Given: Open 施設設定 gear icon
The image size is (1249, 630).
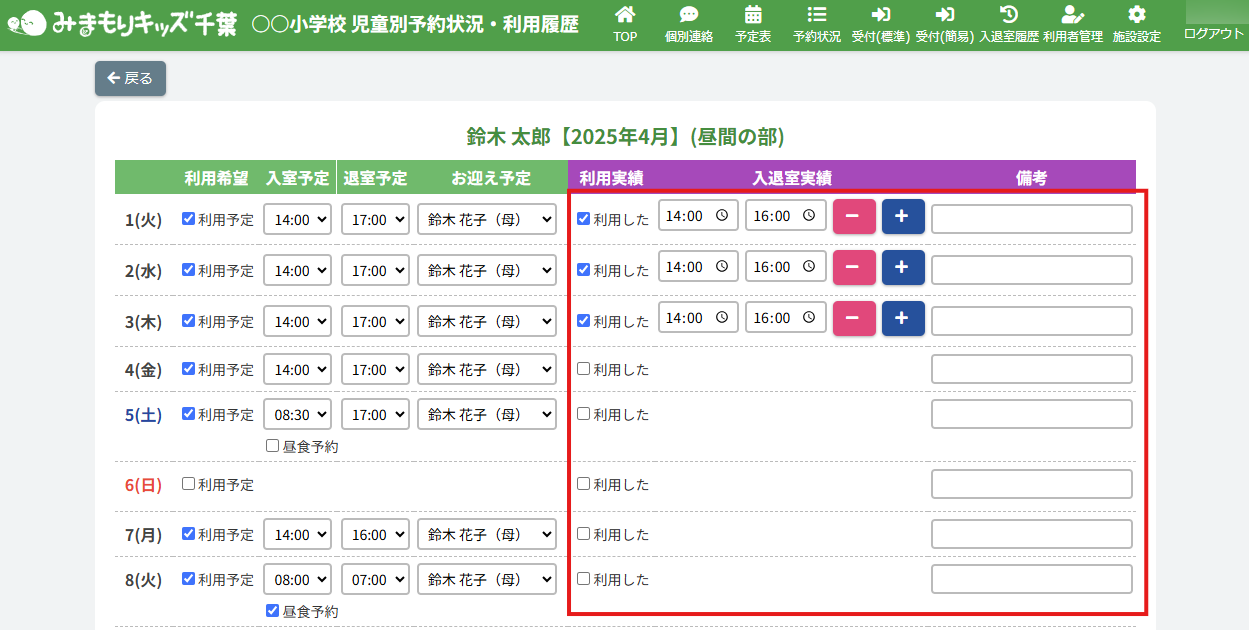Looking at the screenshot, I should [1137, 15].
